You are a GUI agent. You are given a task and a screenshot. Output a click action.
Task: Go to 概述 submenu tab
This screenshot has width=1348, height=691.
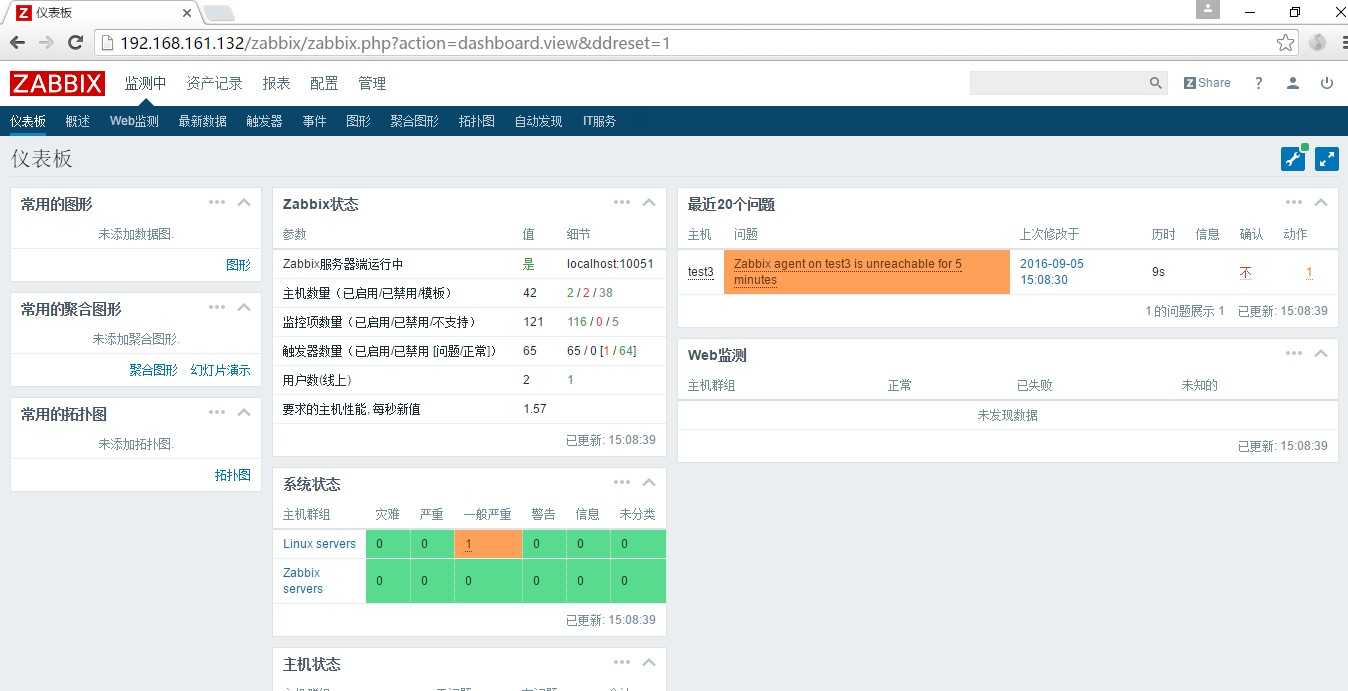tap(78, 121)
